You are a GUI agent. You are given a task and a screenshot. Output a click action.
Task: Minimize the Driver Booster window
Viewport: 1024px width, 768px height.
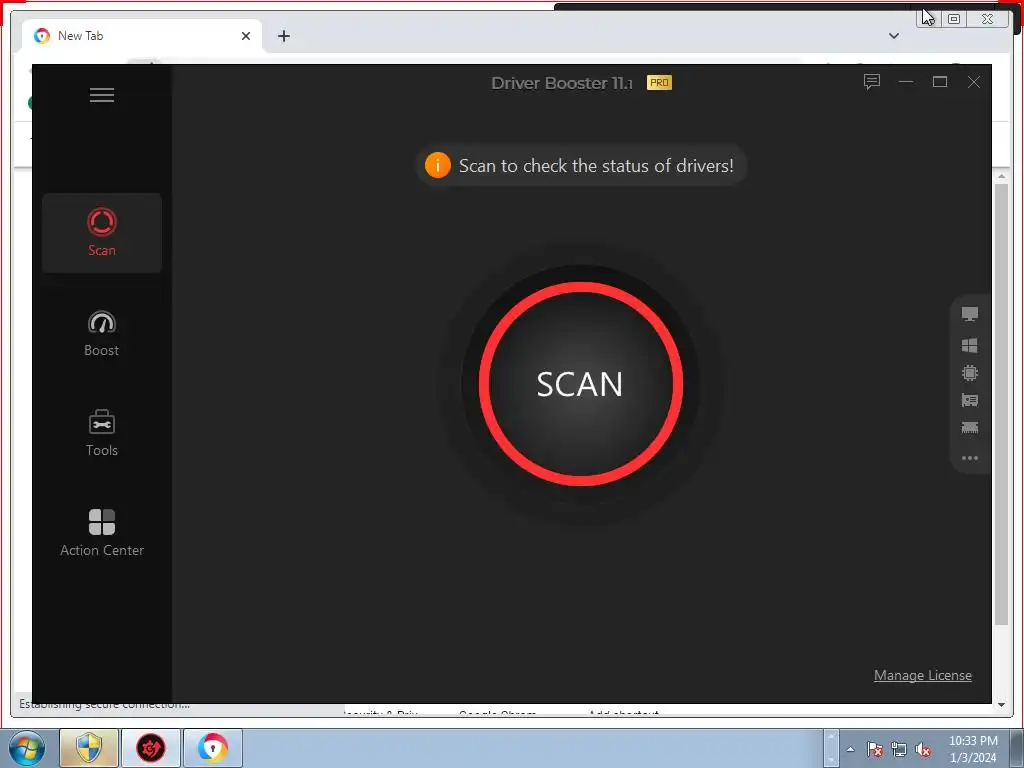[906, 82]
